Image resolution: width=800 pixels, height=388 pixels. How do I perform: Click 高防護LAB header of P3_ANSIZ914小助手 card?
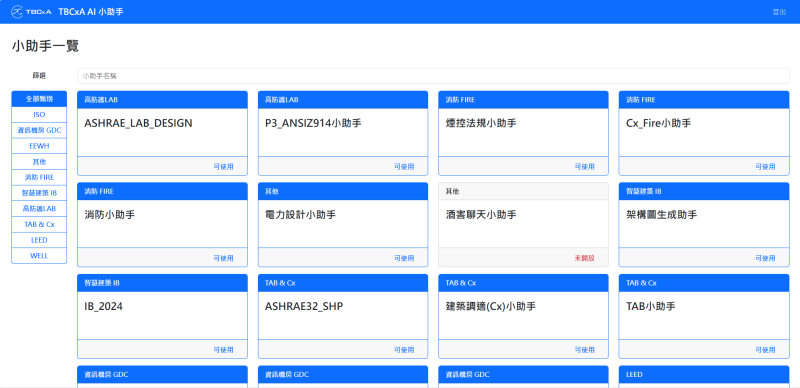(x=343, y=100)
